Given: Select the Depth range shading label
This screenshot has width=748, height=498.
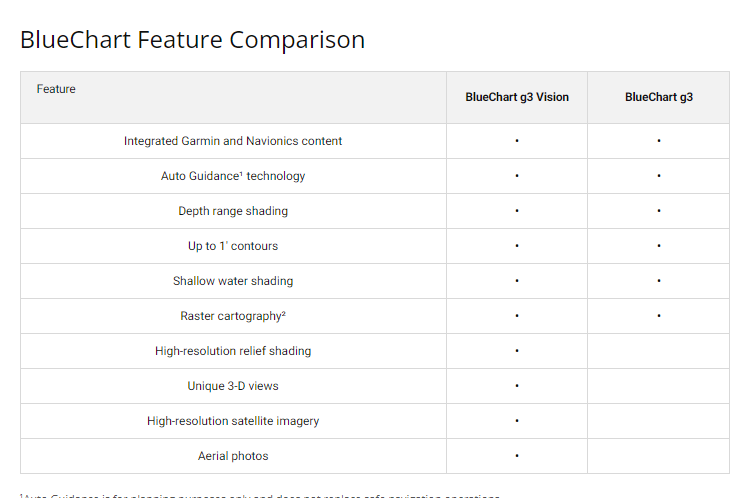Looking at the screenshot, I should pos(233,211).
